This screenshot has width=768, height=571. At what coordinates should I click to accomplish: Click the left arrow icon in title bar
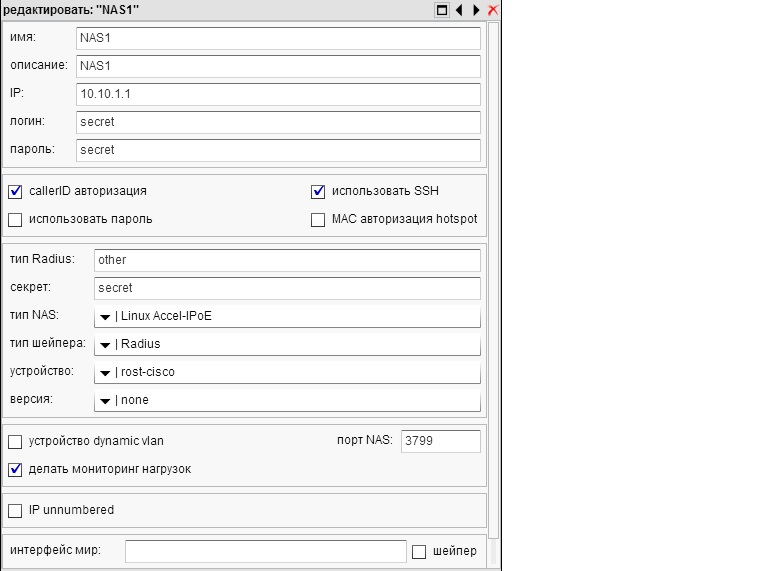pyautogui.click(x=459, y=10)
